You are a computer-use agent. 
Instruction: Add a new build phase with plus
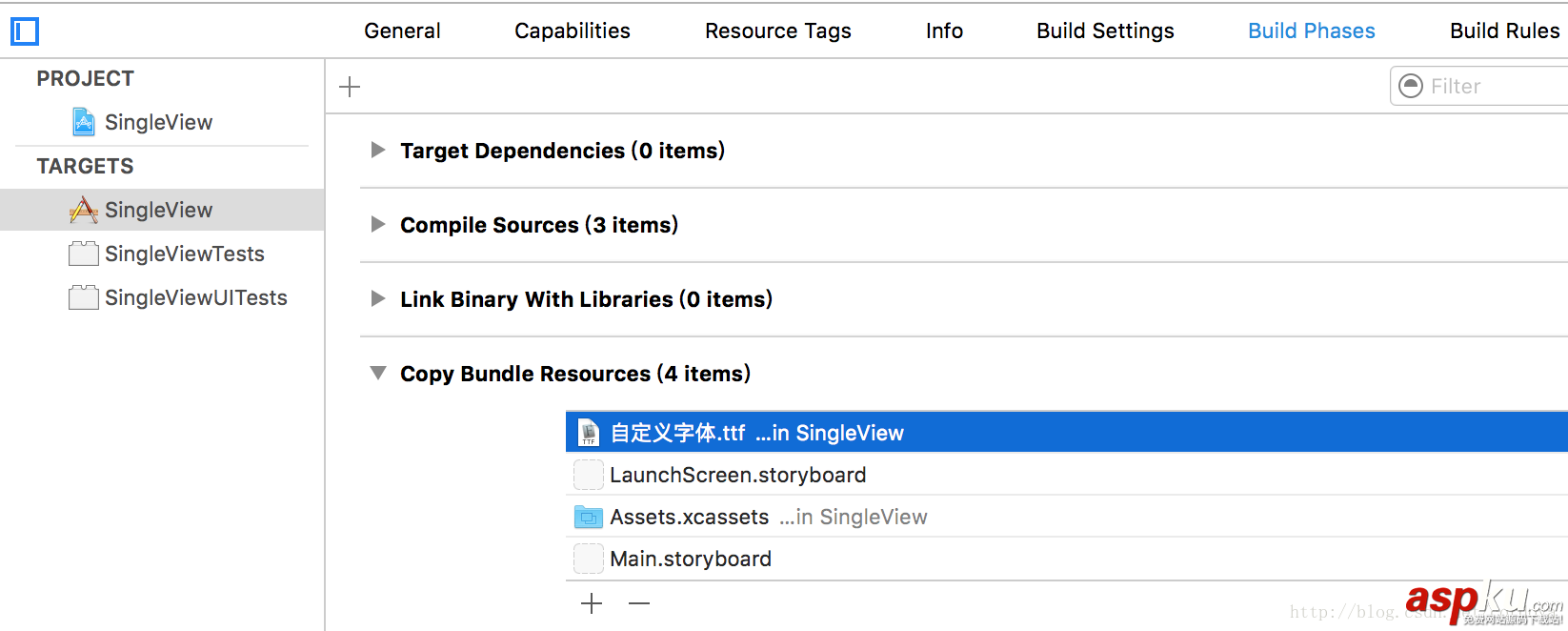click(x=350, y=87)
